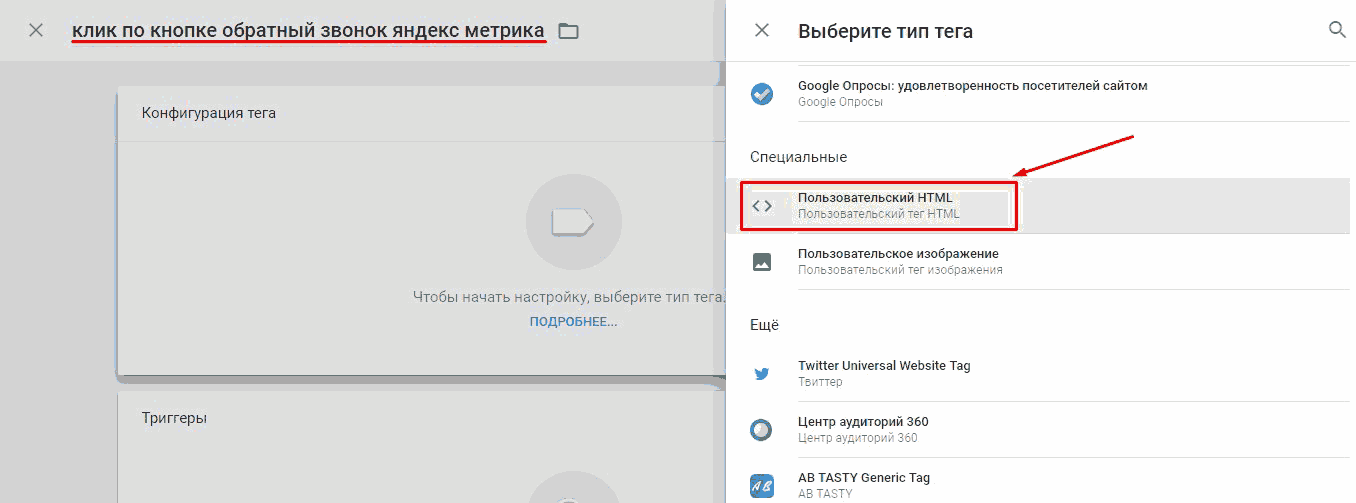Select Twitter Universal Website Tag
The height and width of the screenshot is (503, 1356).
click(1038, 374)
